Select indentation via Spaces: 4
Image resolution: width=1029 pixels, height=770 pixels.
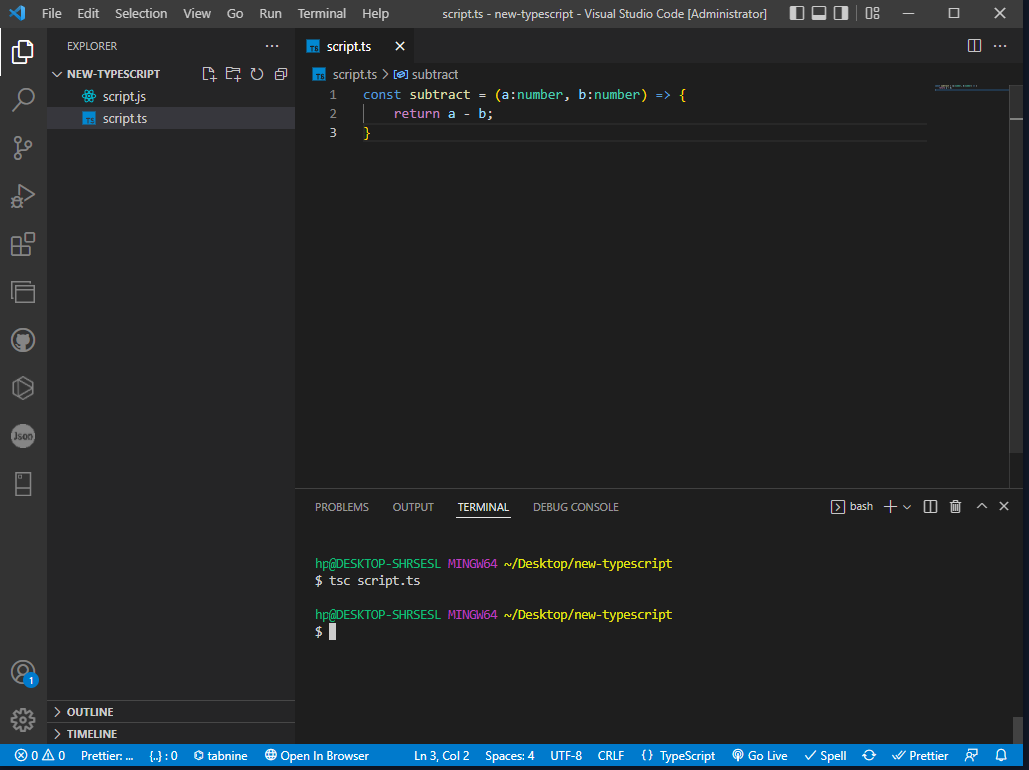click(509, 756)
